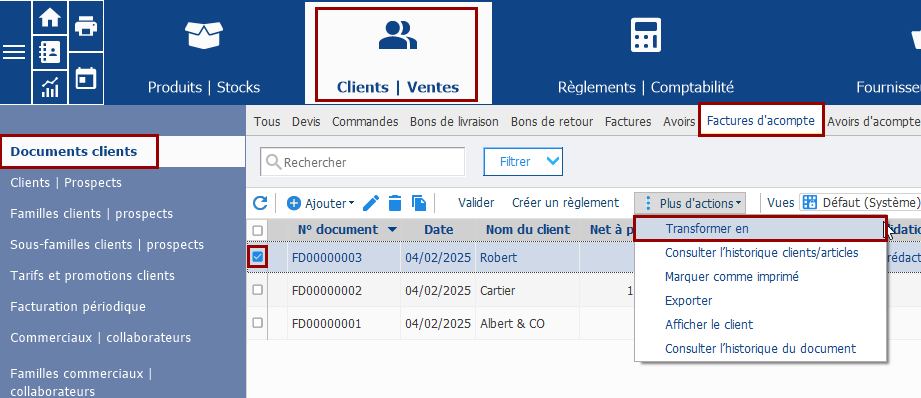Click client name Robert
The width and height of the screenshot is (921, 398).
pyautogui.click(x=498, y=258)
